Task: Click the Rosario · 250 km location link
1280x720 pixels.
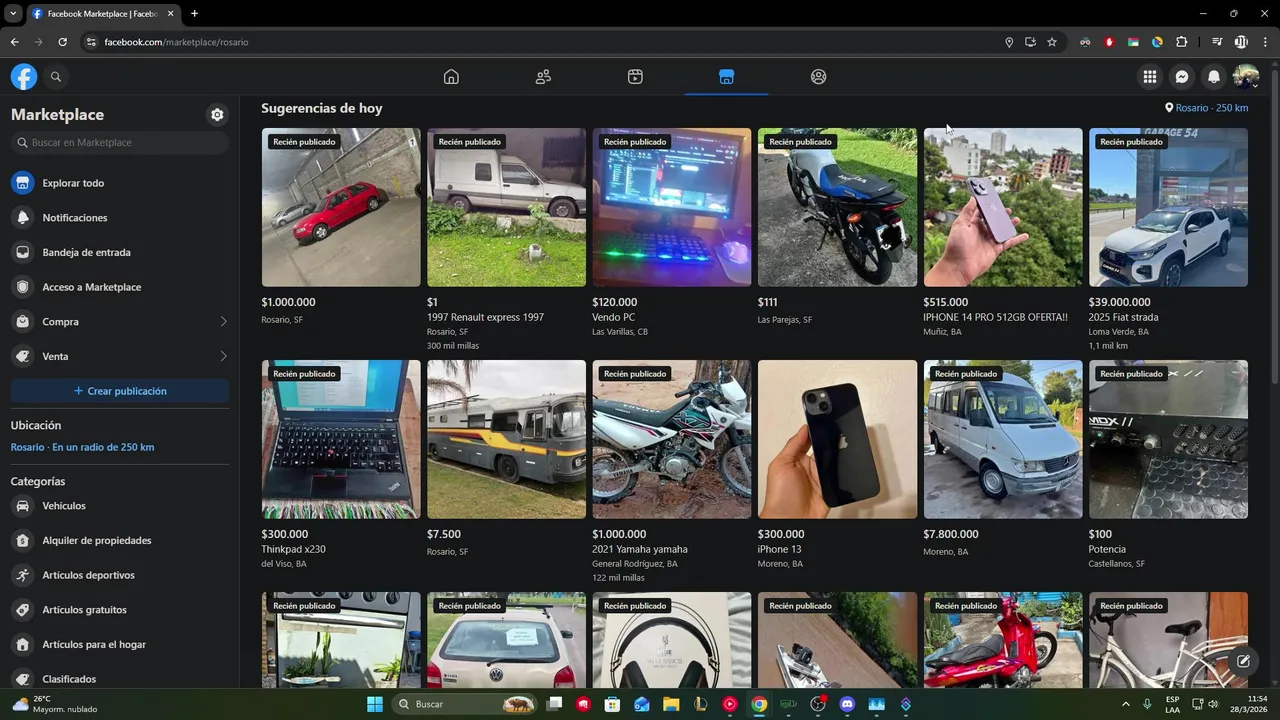Action: 1207,108
